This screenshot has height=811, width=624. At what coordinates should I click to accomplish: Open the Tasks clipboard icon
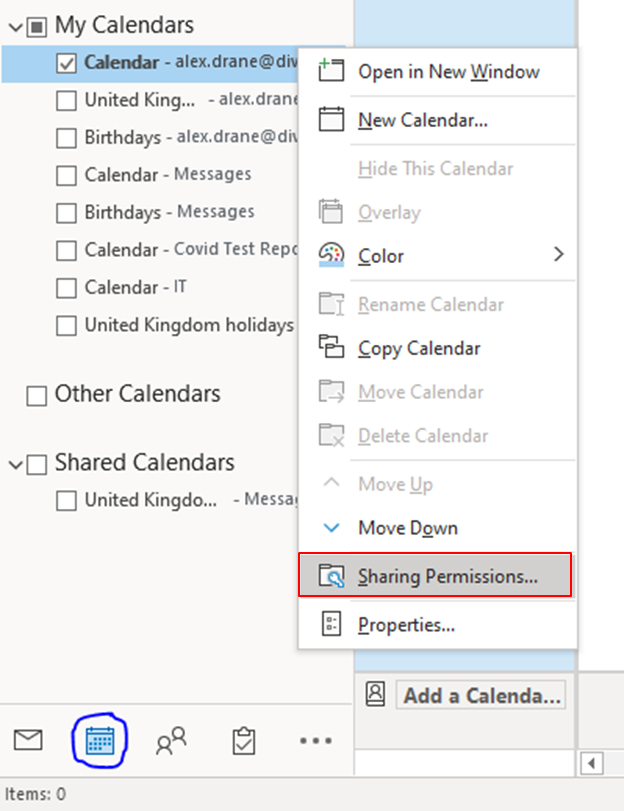tap(242, 741)
